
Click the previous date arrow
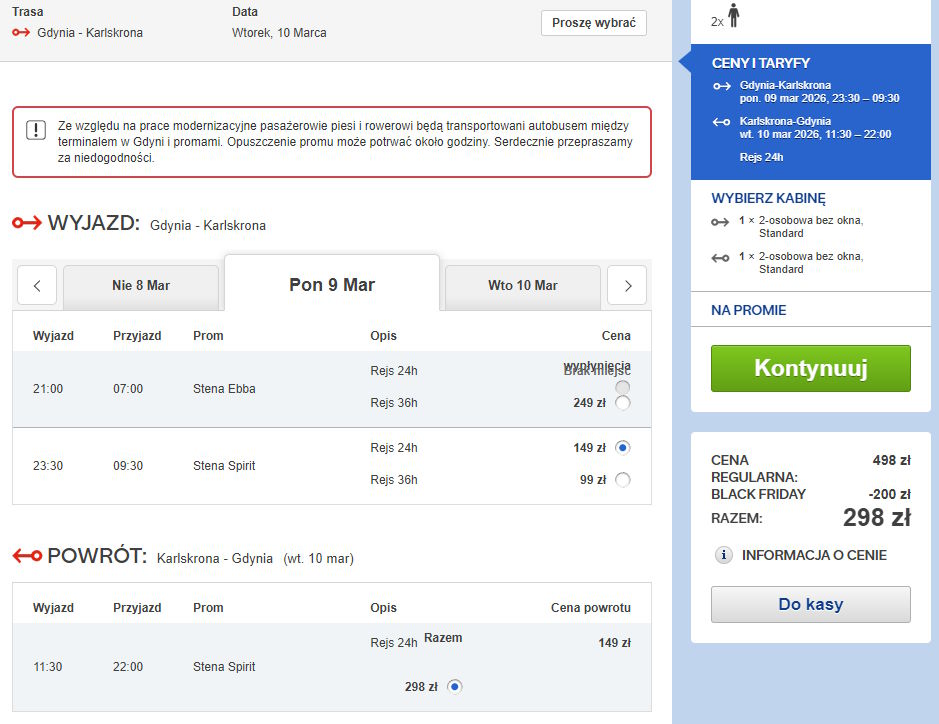(37, 286)
